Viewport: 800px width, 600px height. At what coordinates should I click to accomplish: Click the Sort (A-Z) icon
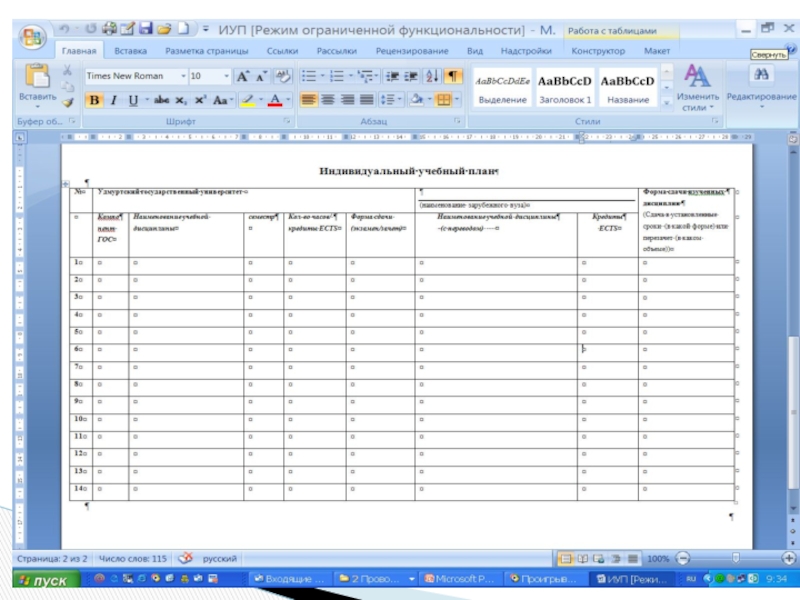432,76
